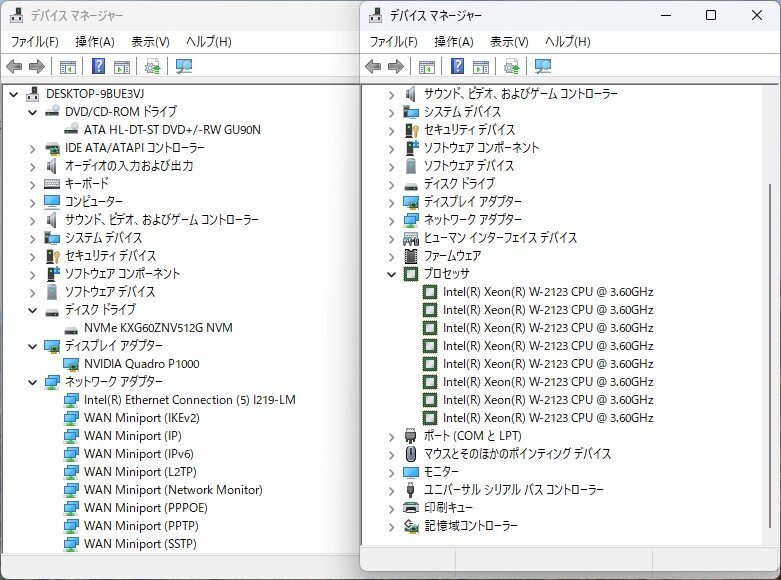
Task: Click Update driver icon in right window toolbar
Action: pos(512,66)
